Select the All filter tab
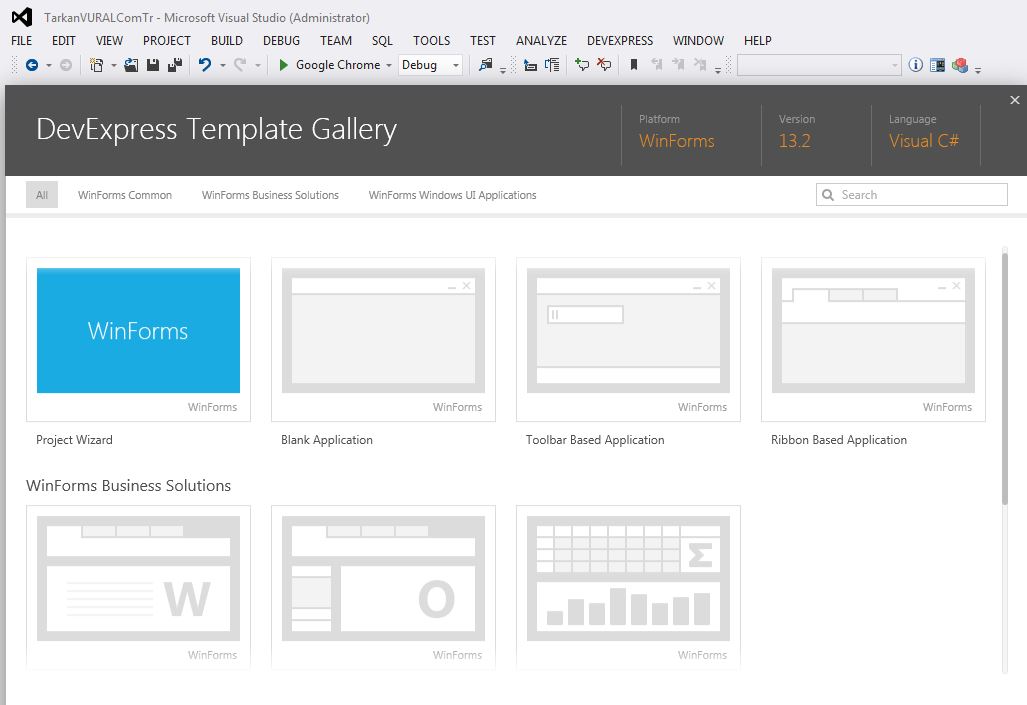Screen dimensions: 1027x705 (42, 195)
